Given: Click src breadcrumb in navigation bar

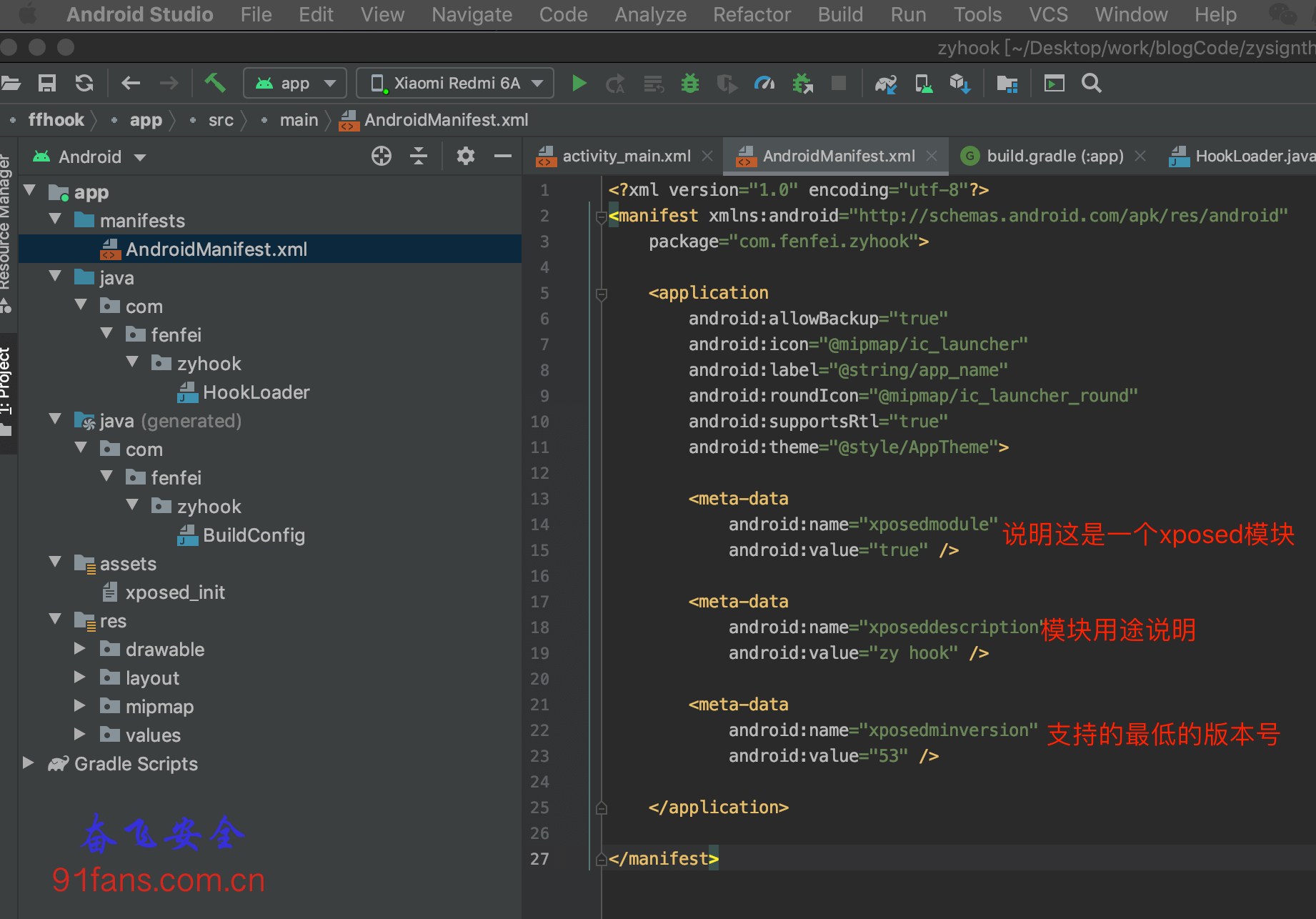Looking at the screenshot, I should (x=221, y=120).
